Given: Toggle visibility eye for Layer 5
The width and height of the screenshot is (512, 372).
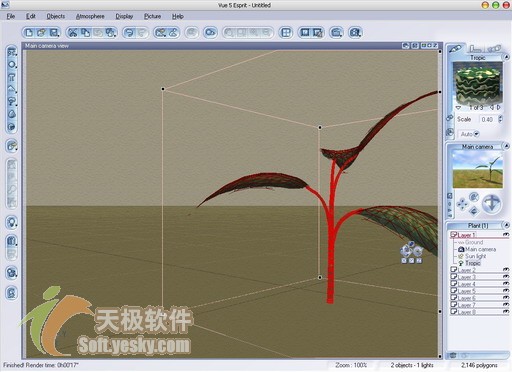Looking at the screenshot, I should [x=506, y=290].
